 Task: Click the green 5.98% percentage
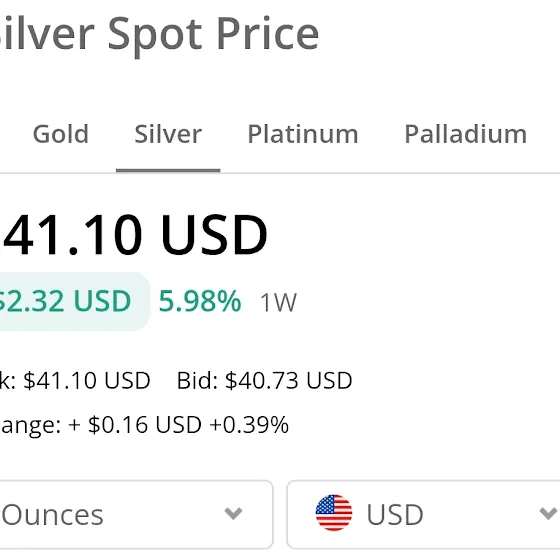click(200, 301)
